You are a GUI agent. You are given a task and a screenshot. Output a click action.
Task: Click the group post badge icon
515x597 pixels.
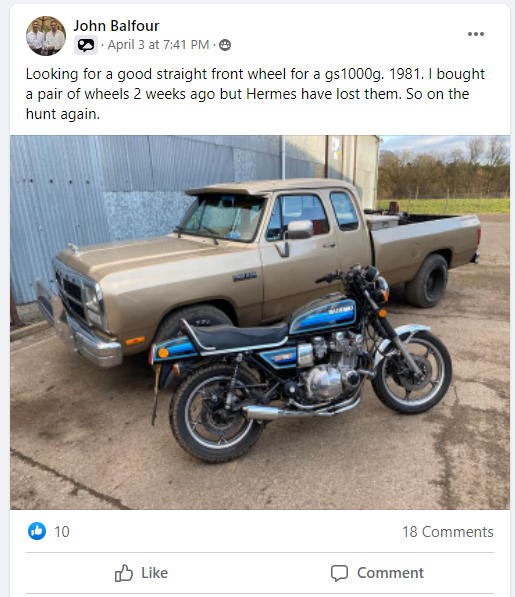click(86, 45)
